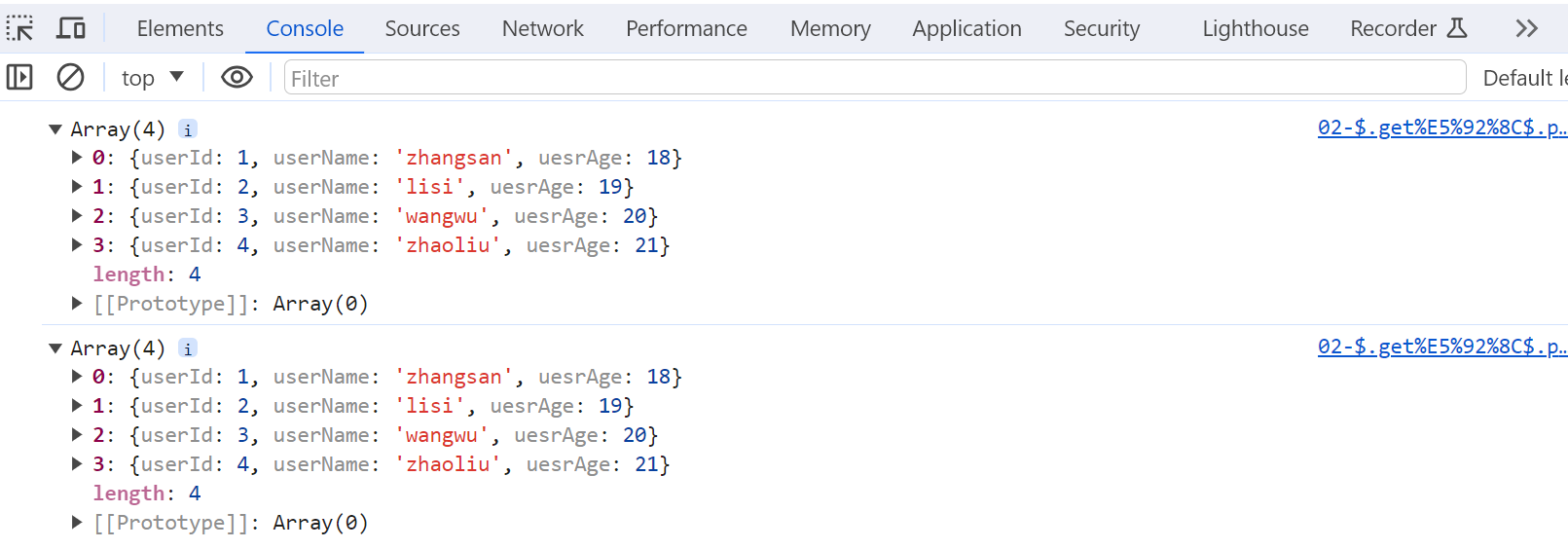Switch to the Network tab
This screenshot has width=1568, height=549.
[542, 28]
